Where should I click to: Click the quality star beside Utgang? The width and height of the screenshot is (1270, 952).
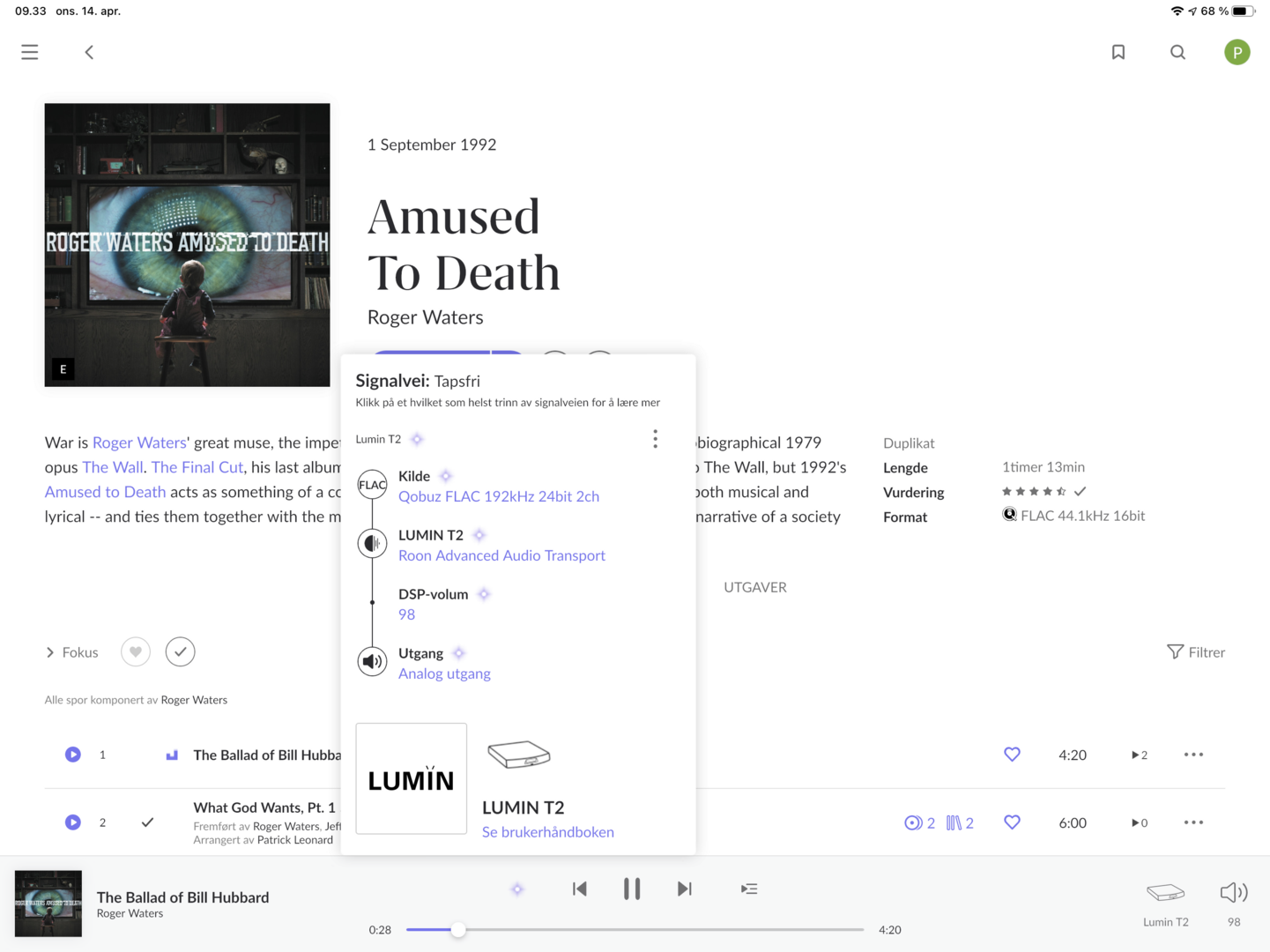coord(458,653)
